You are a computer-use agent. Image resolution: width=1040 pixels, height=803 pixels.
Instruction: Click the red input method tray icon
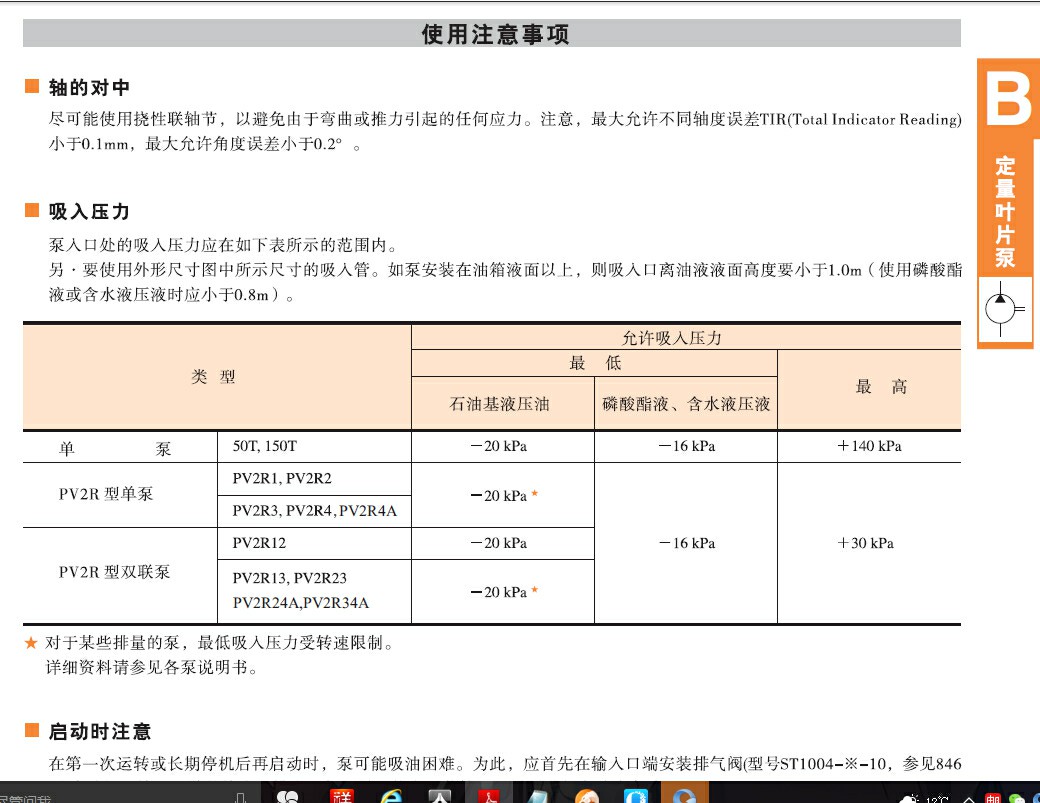(991, 798)
